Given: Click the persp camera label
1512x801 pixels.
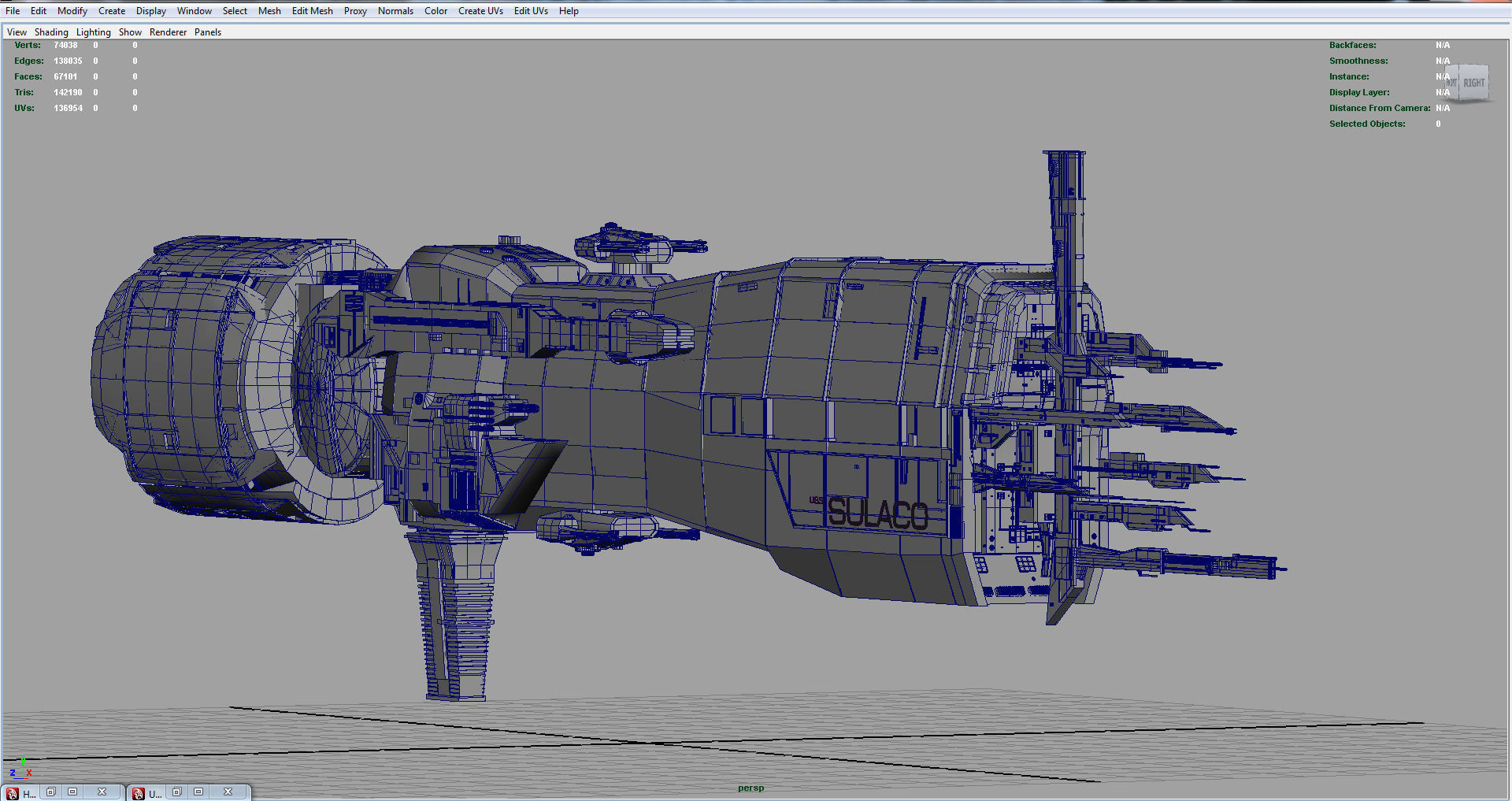Looking at the screenshot, I should point(750,788).
